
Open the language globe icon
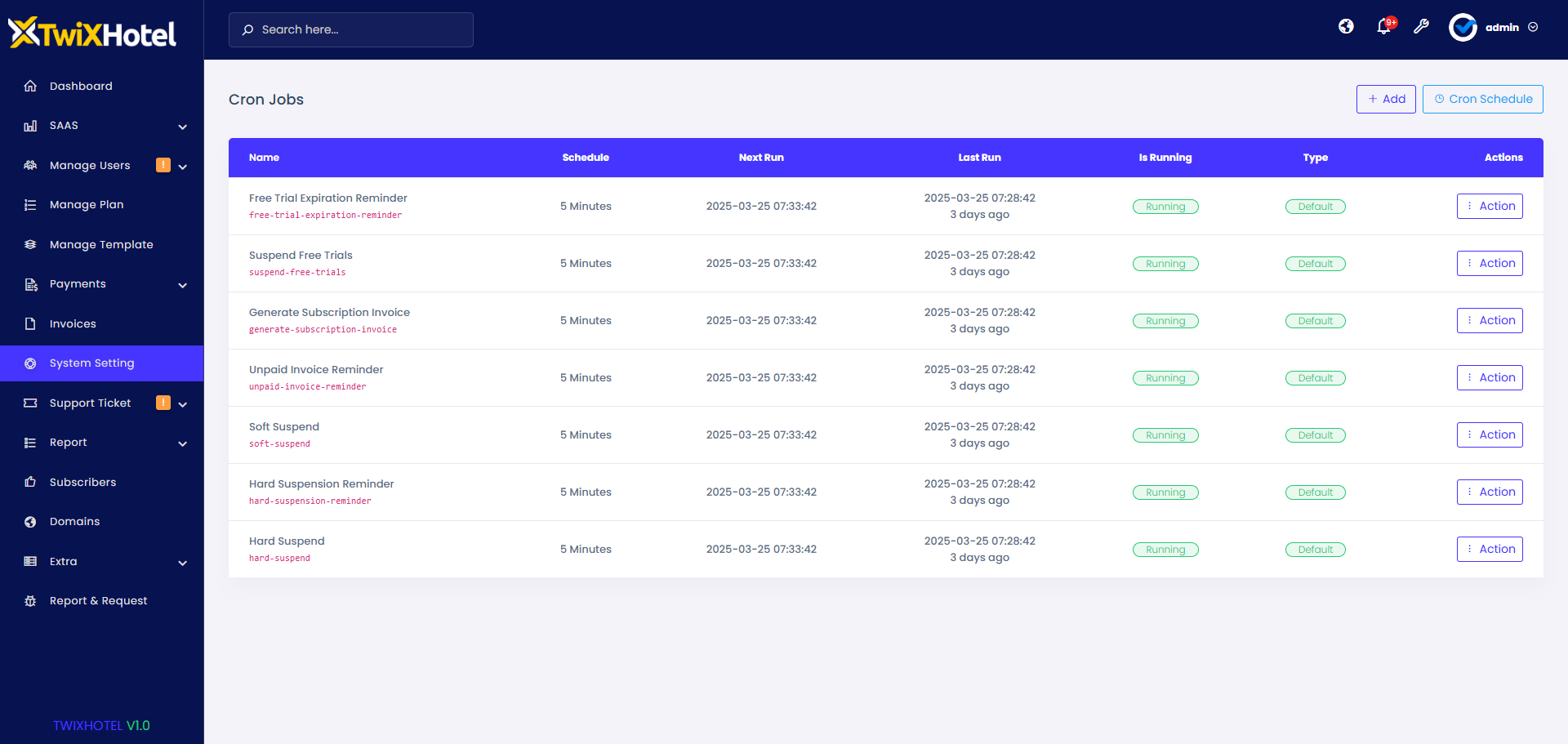1346,26
